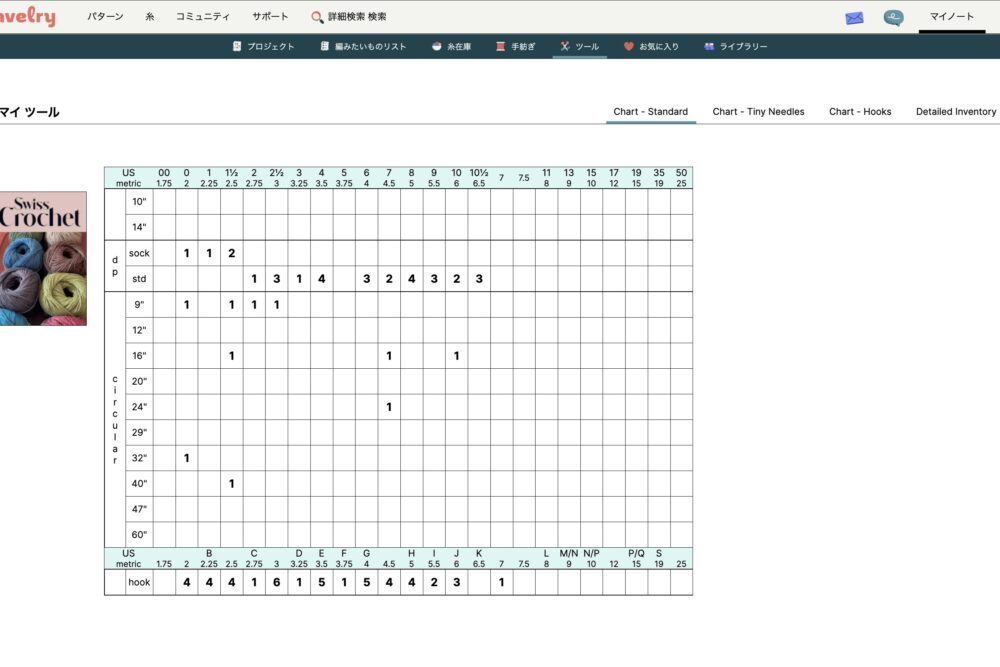Click the 14" row label

139,227
